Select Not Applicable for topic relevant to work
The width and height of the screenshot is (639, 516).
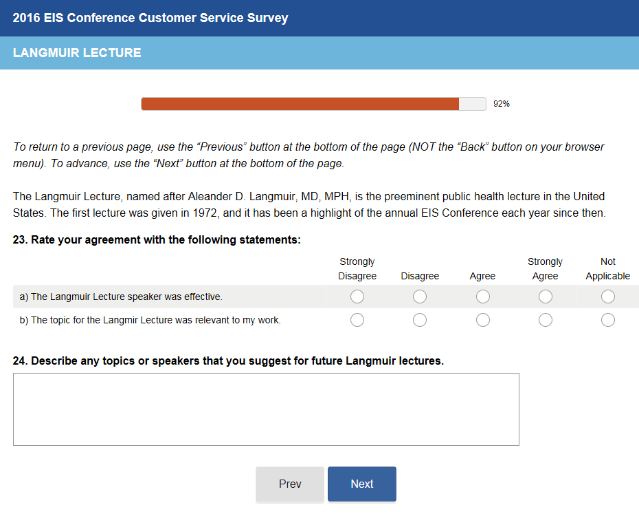coord(608,320)
